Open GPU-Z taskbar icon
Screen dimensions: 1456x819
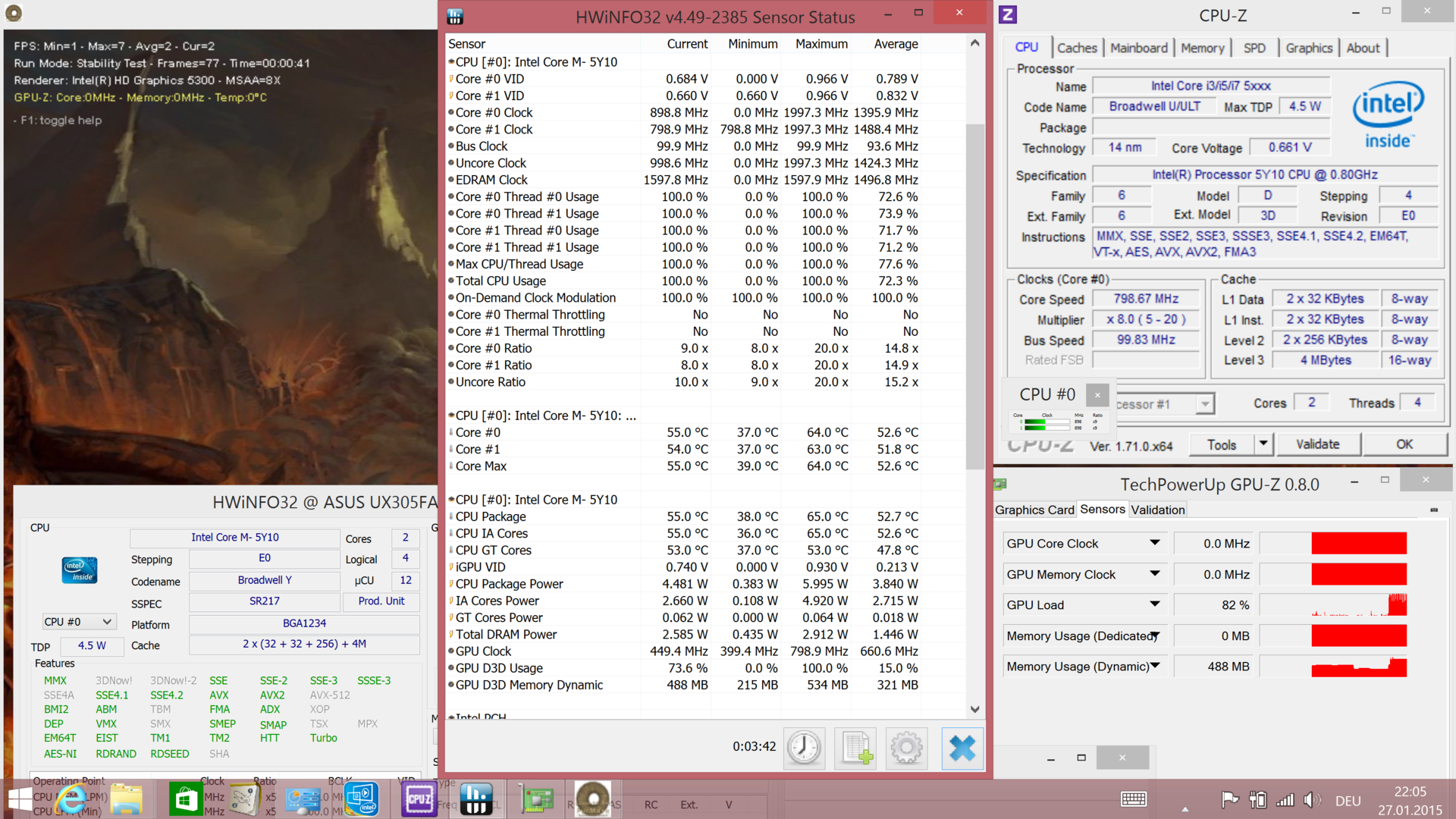(536, 799)
